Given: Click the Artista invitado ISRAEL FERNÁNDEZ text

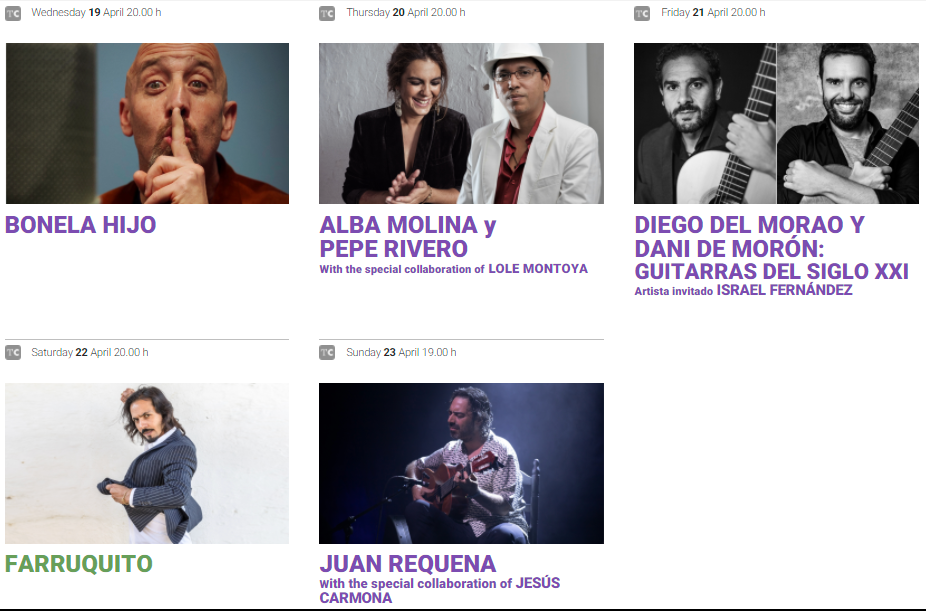Looking at the screenshot, I should pyautogui.click(x=744, y=290).
